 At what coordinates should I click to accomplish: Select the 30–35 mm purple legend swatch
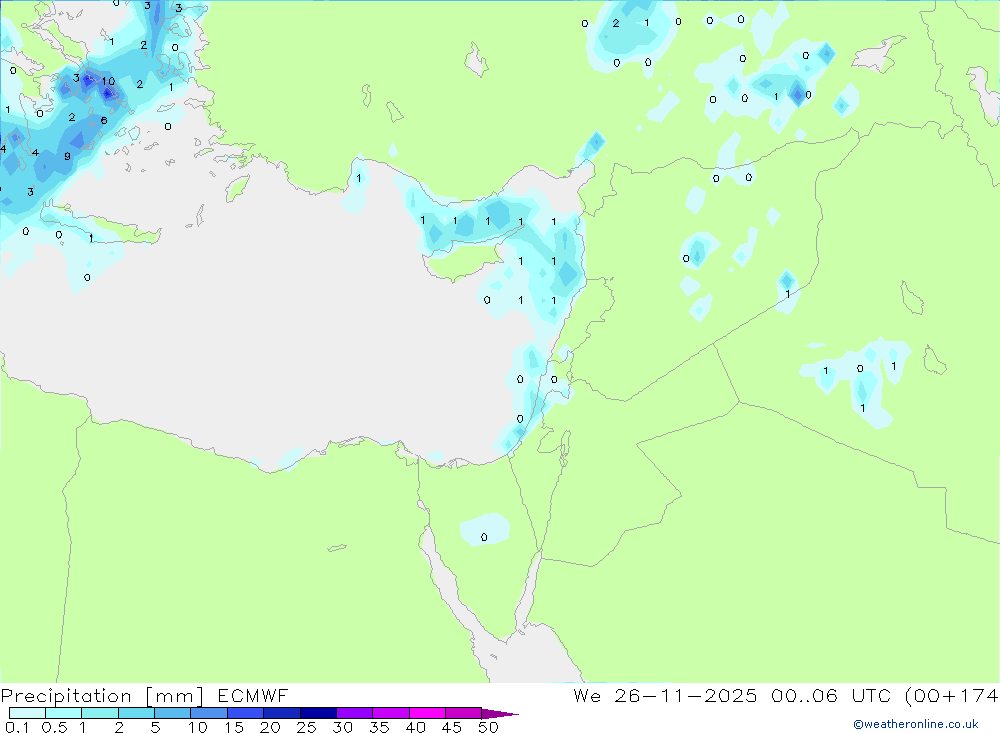354,713
